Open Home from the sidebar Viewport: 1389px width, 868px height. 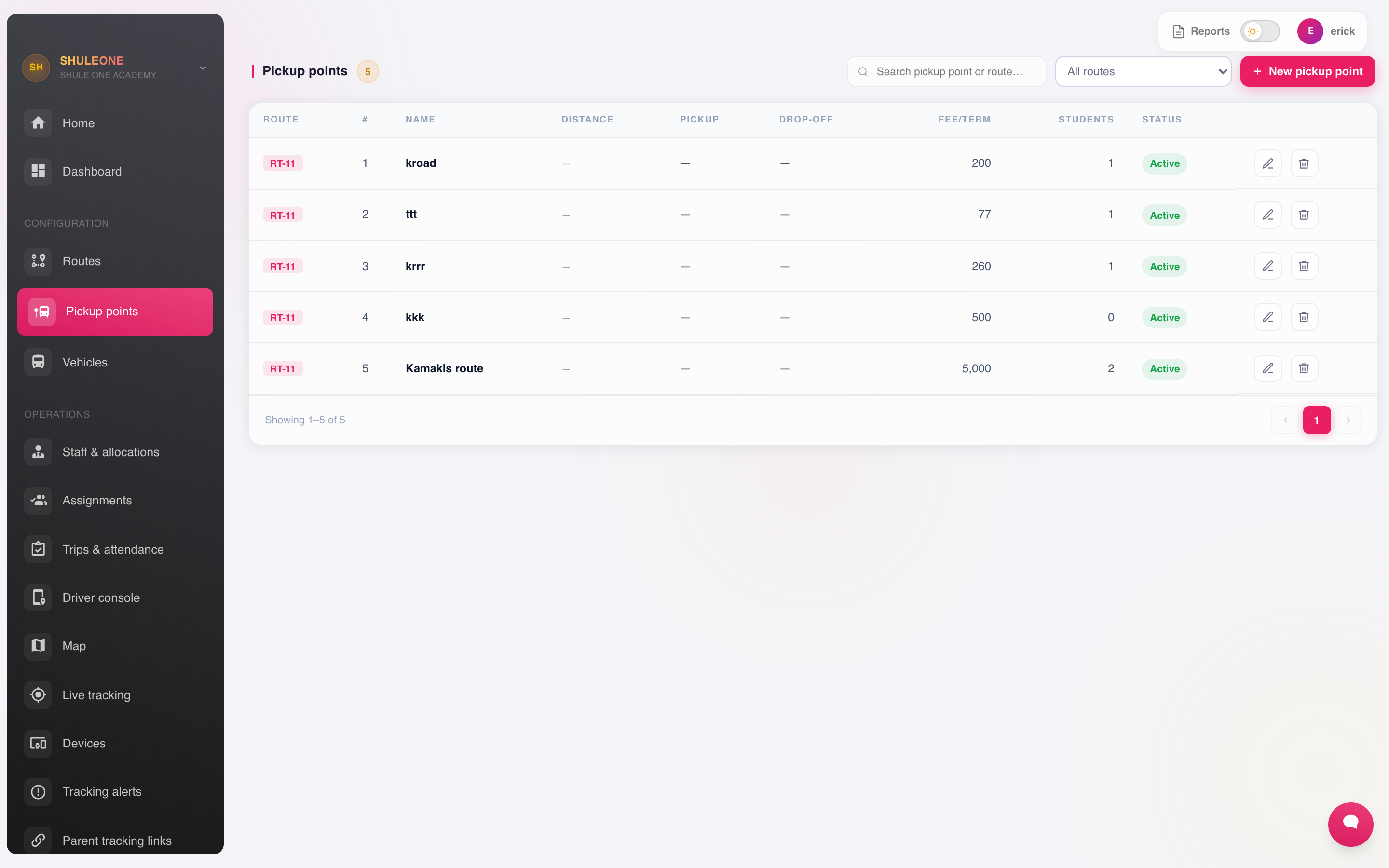coord(115,123)
